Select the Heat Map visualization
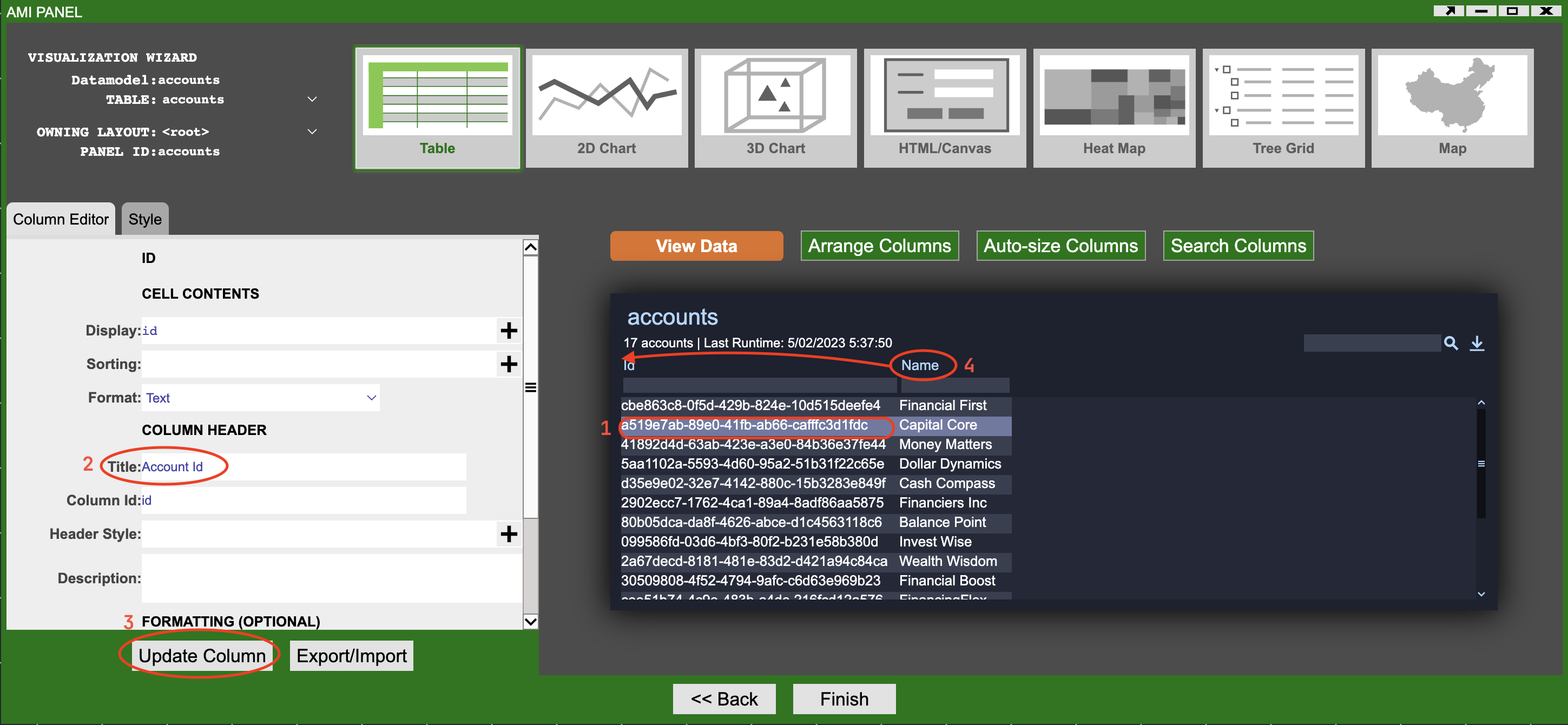 click(x=1114, y=107)
